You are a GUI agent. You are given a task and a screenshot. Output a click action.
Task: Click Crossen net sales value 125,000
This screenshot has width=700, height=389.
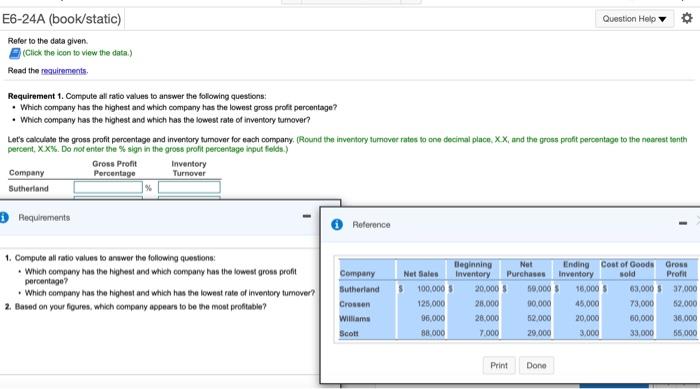coord(432,303)
